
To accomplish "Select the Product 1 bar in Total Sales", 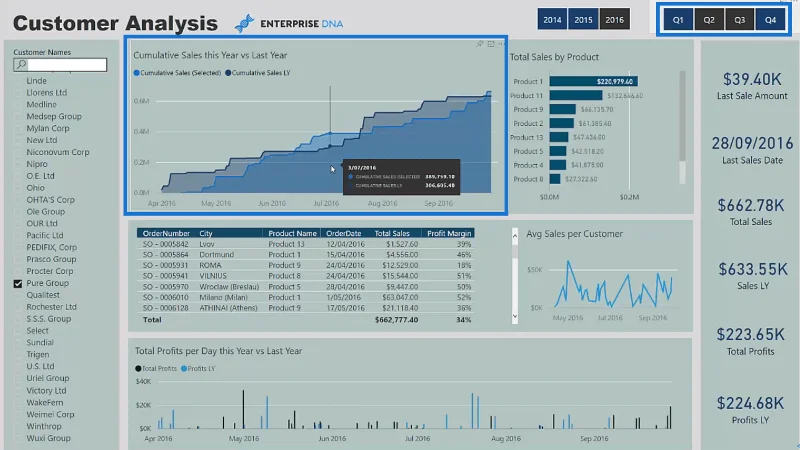I will [593, 81].
